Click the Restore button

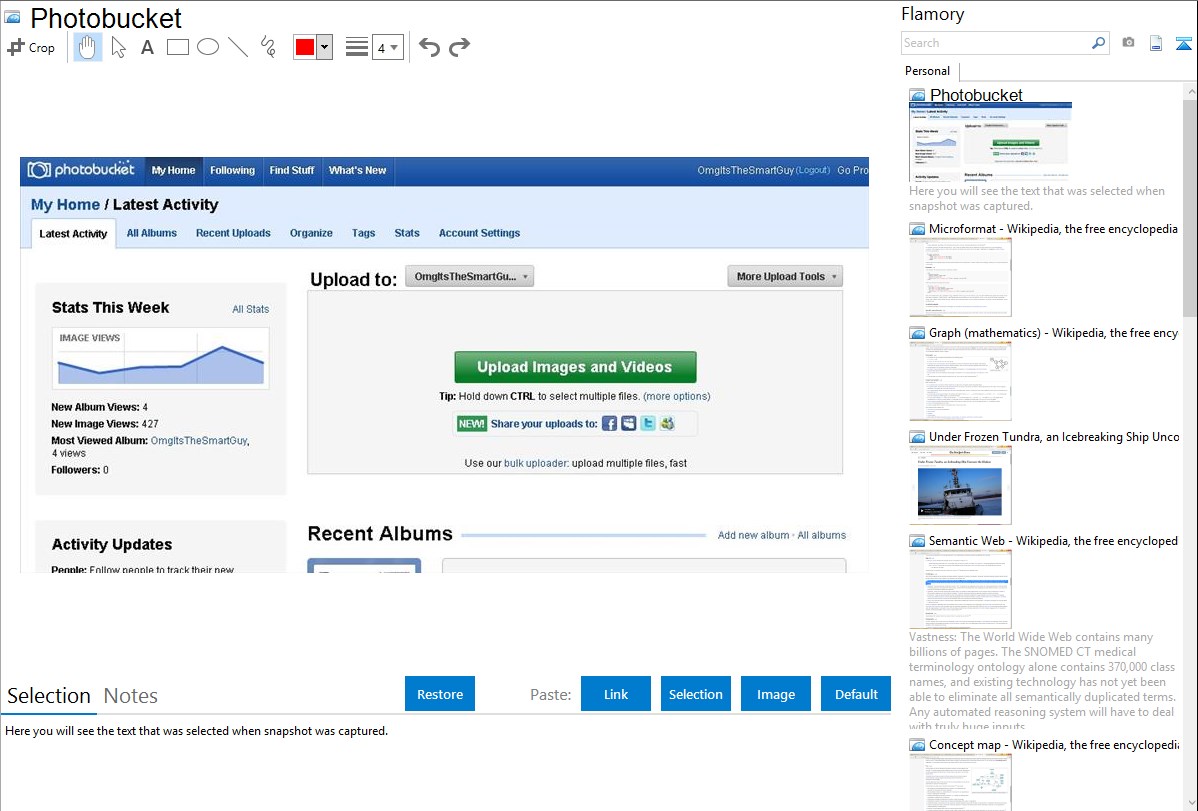(x=440, y=694)
